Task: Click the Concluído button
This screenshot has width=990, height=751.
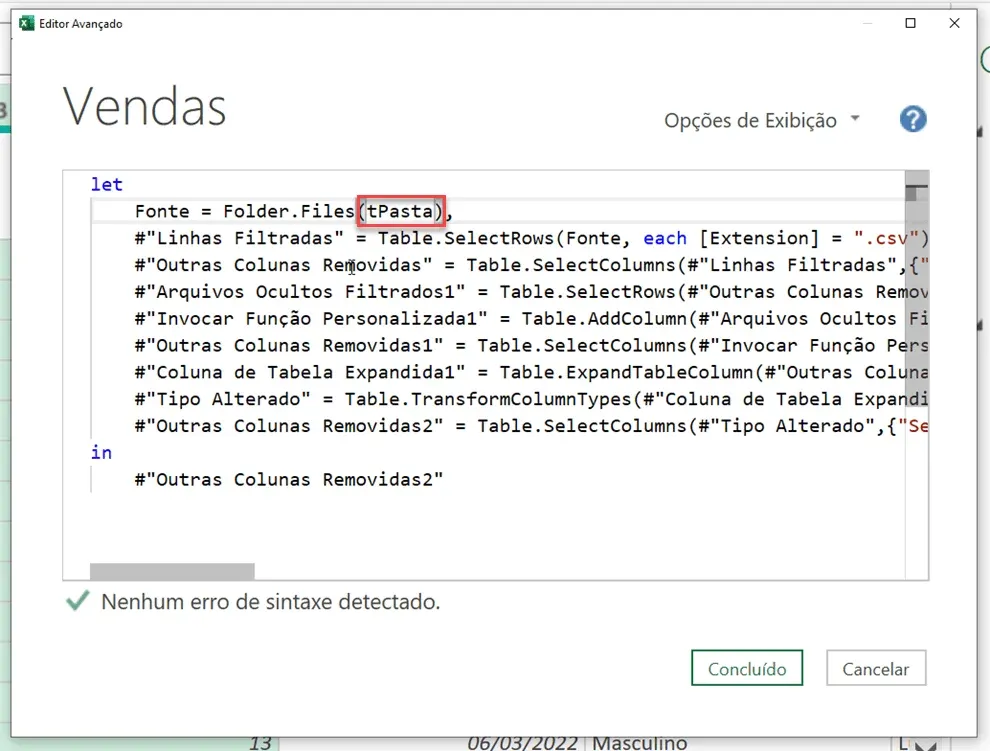Action: tap(746, 668)
